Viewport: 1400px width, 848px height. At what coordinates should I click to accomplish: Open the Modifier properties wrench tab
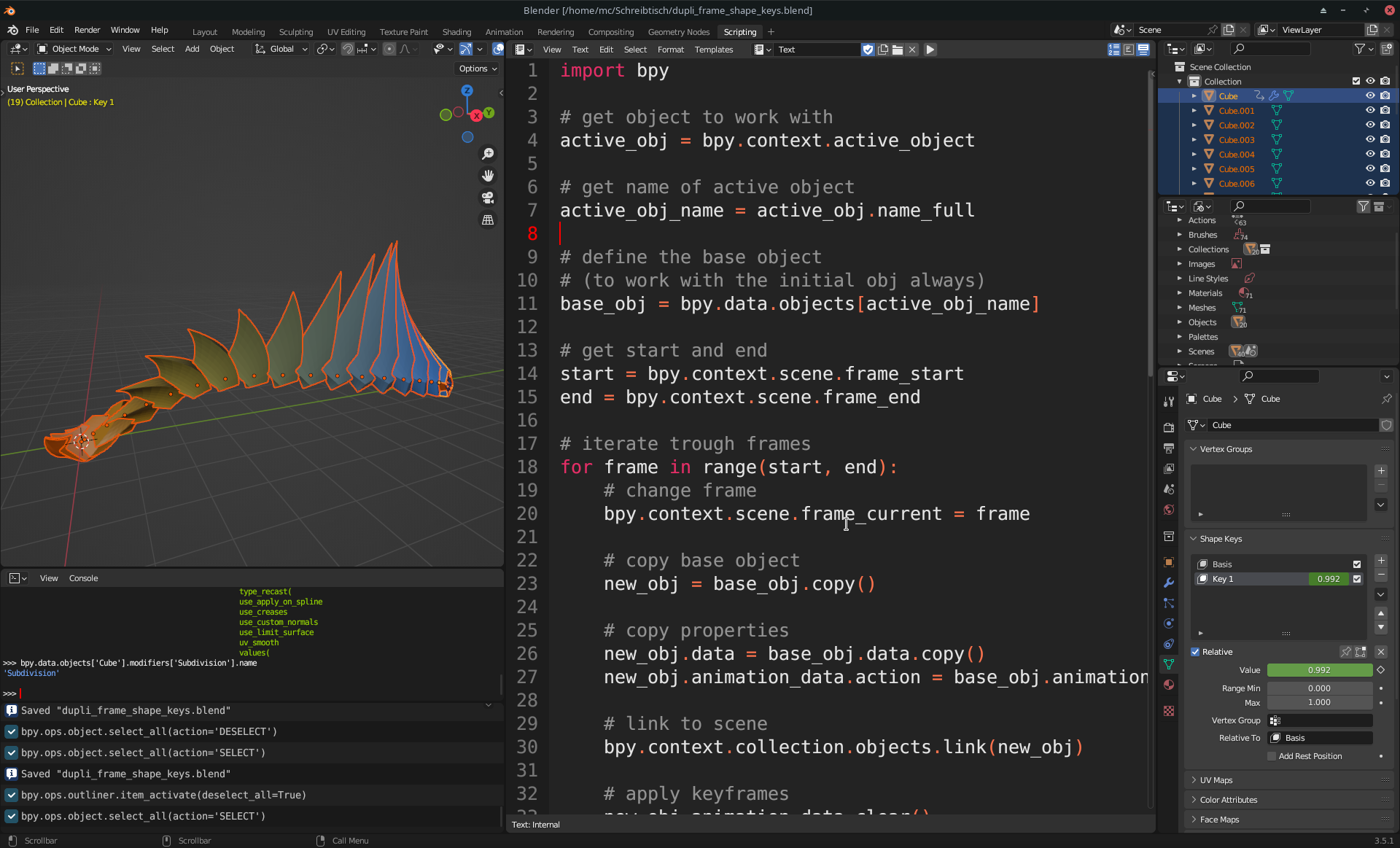coord(1169,583)
